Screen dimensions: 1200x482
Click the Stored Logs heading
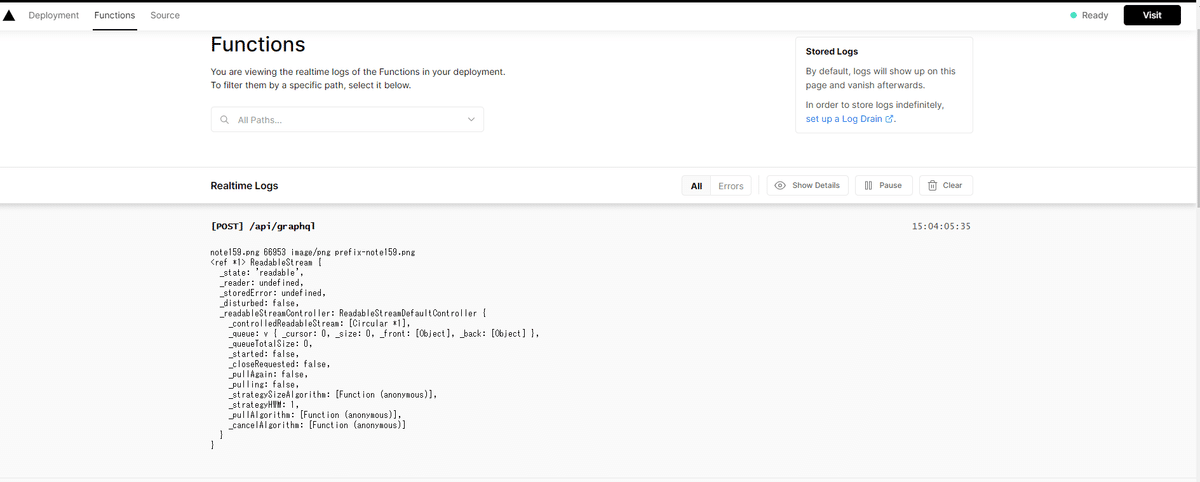pos(832,51)
